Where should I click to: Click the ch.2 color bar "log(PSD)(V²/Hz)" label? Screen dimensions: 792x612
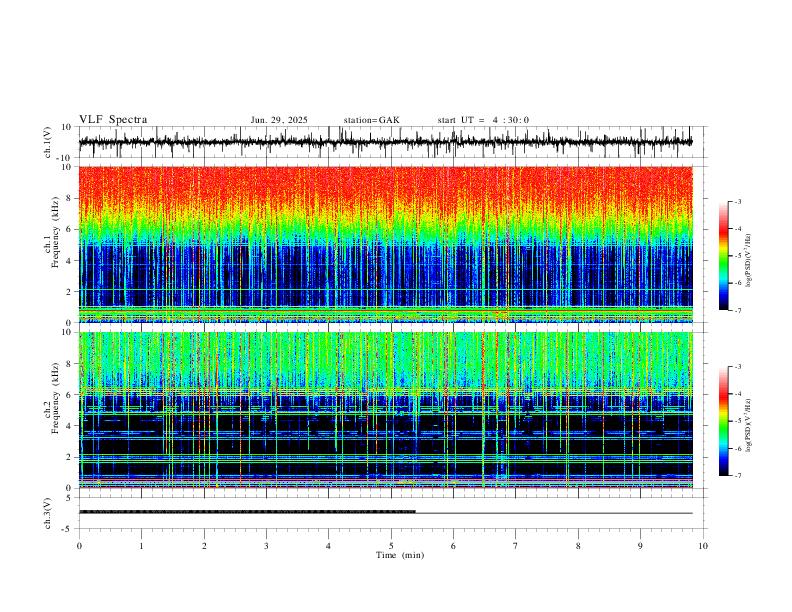pyautogui.click(x=749, y=426)
